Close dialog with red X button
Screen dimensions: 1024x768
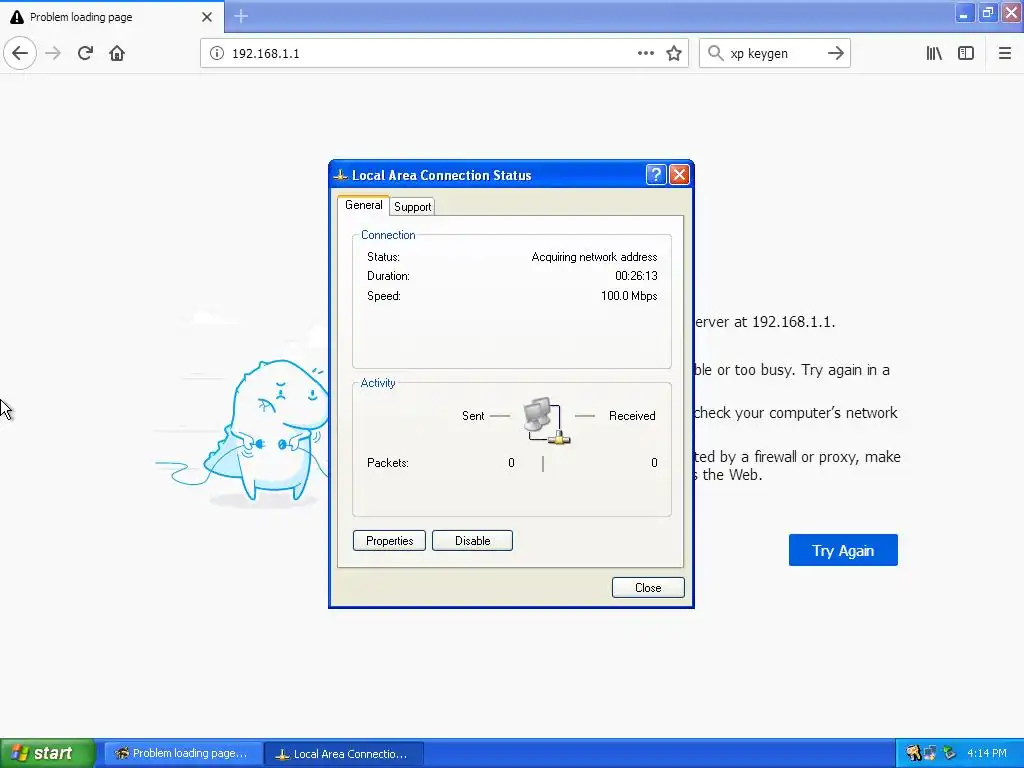[679, 174]
